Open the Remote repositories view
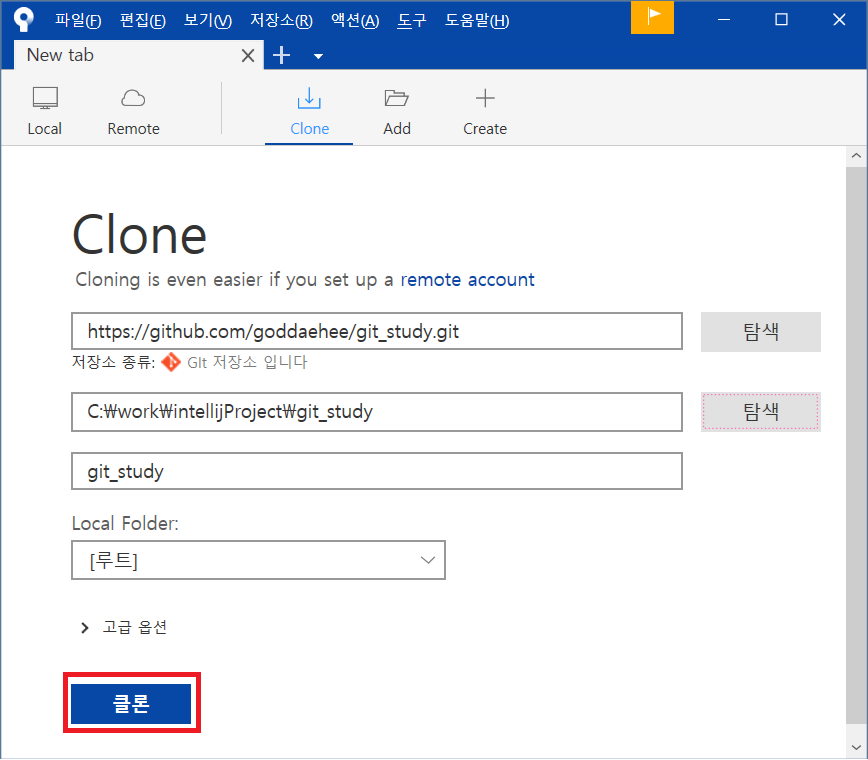Screen dimensions: 868x760 click(x=133, y=111)
